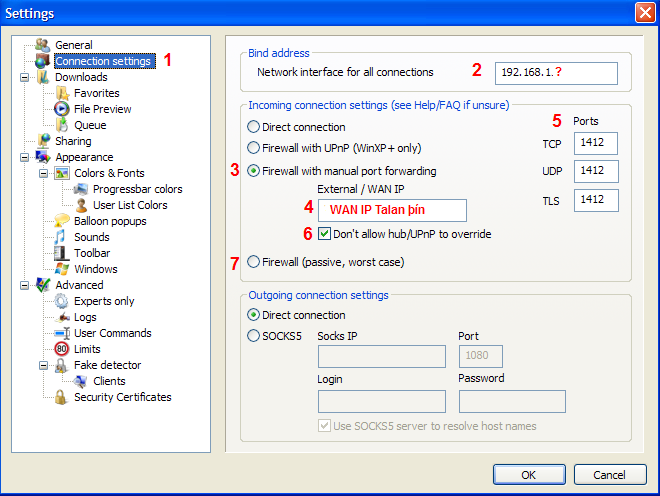Select Firewall passive worst case option
The height and width of the screenshot is (496, 660).
(x=253, y=262)
